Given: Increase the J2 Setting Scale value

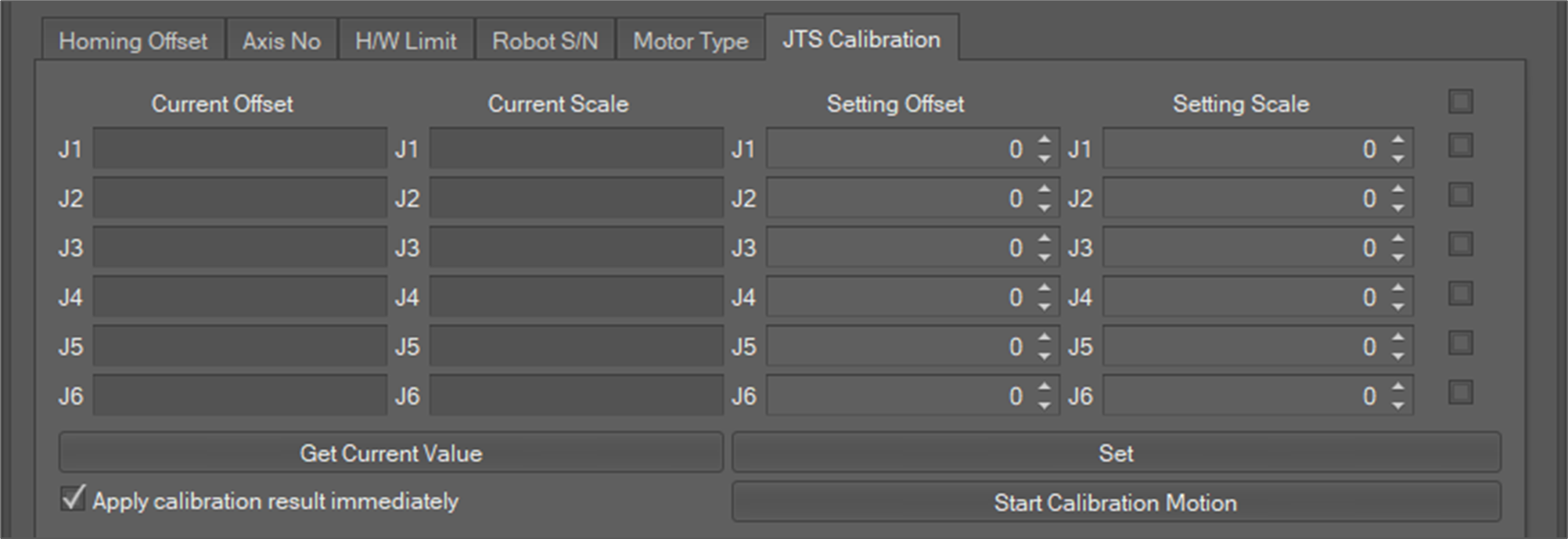Looking at the screenshot, I should pyautogui.click(x=1398, y=190).
